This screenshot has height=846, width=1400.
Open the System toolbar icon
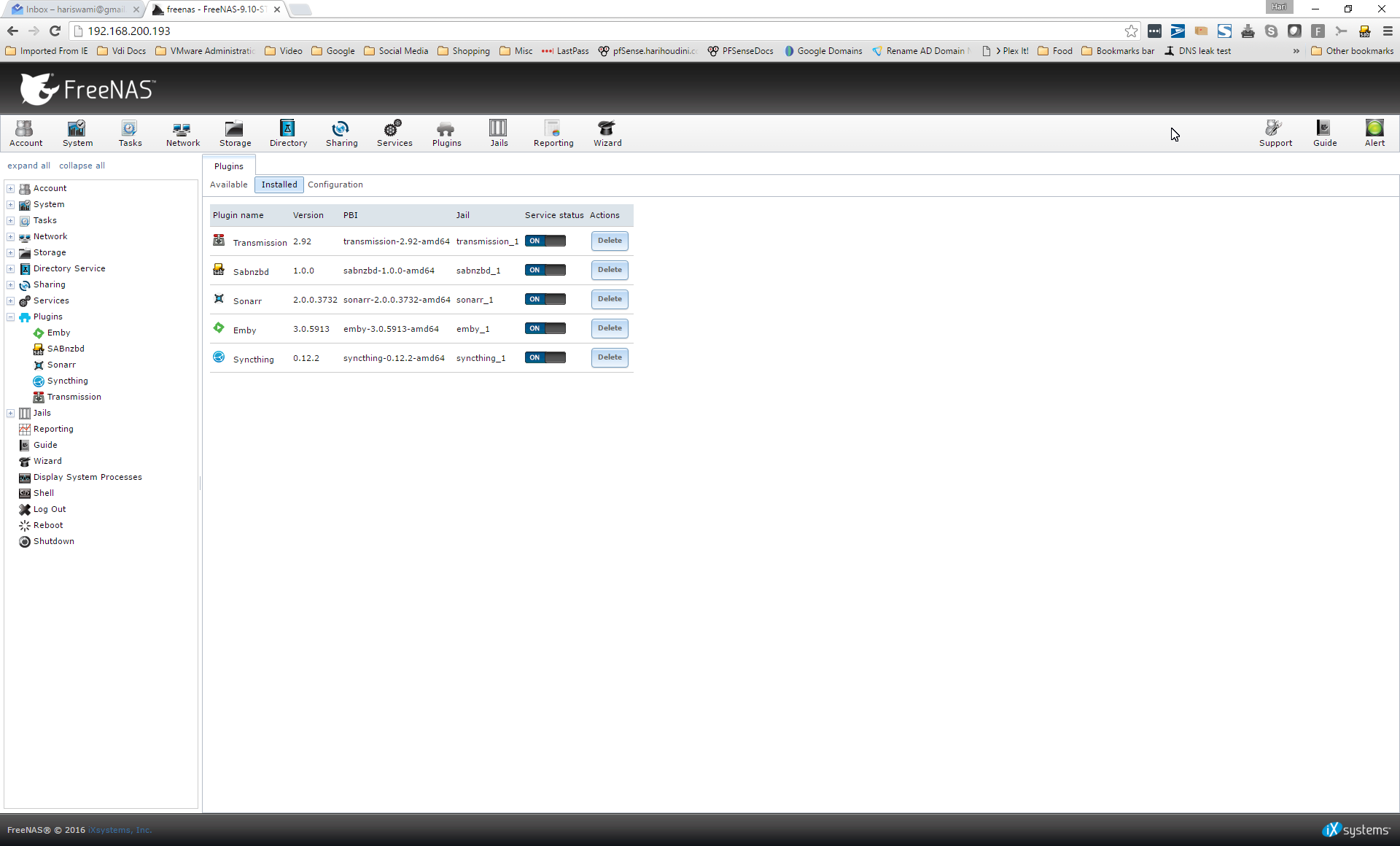coord(77,133)
